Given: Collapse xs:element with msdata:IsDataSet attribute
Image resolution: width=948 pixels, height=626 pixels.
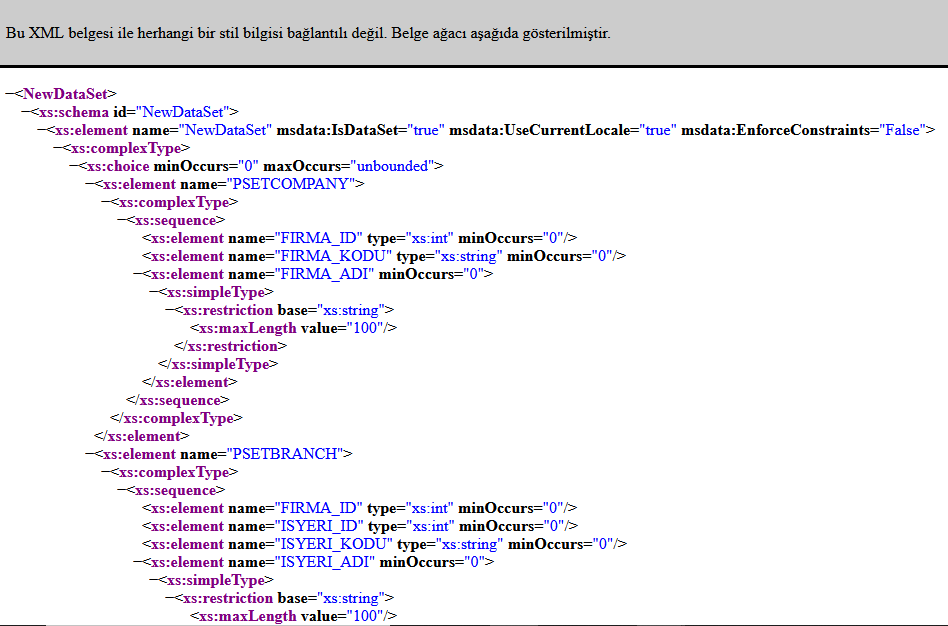Looking at the screenshot, I should click(41, 130).
